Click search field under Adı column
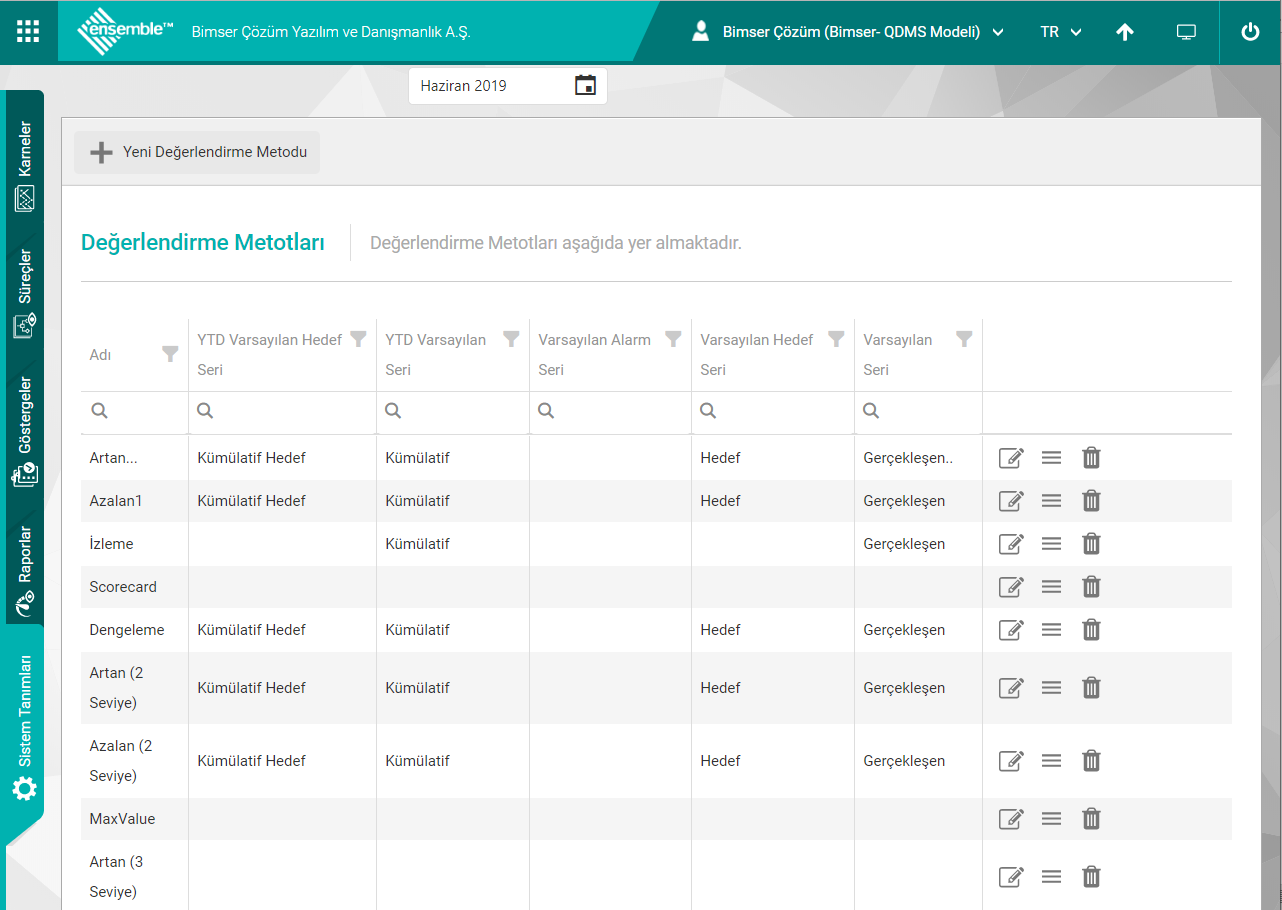1282x910 pixels. 140,411
